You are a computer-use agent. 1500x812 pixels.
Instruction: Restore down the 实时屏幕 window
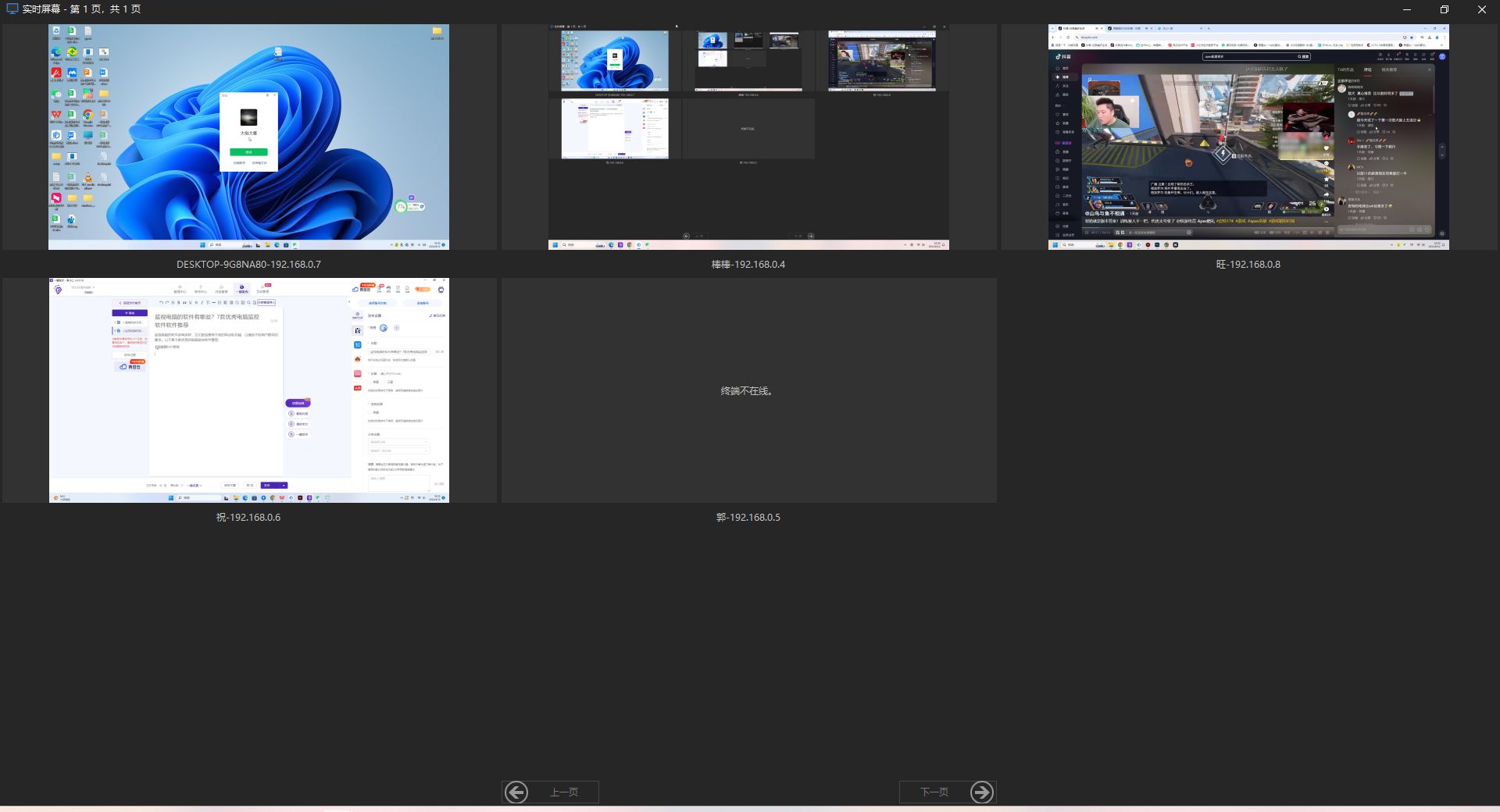(1444, 9)
